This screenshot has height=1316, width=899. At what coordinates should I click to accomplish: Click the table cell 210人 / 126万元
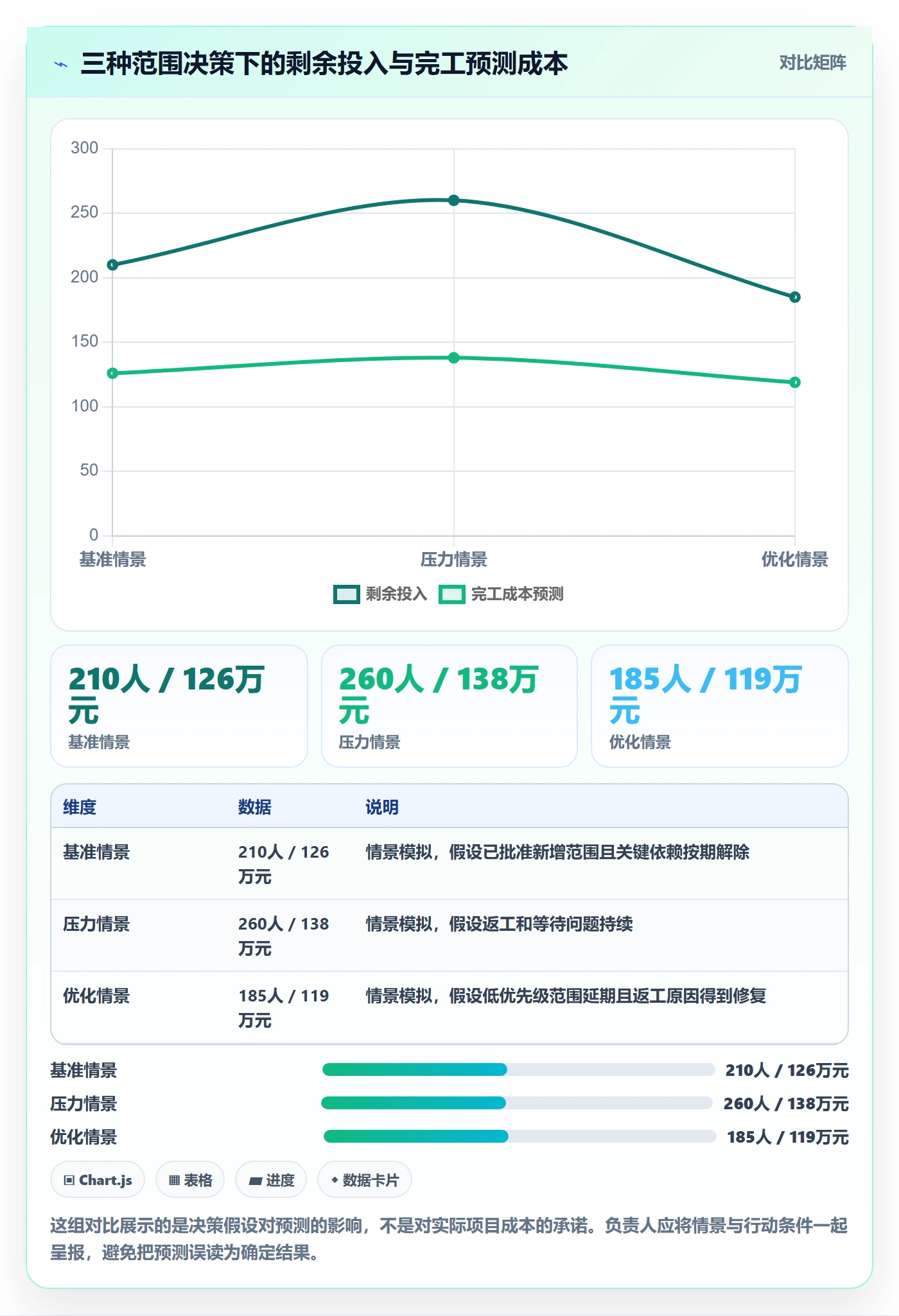[x=283, y=864]
